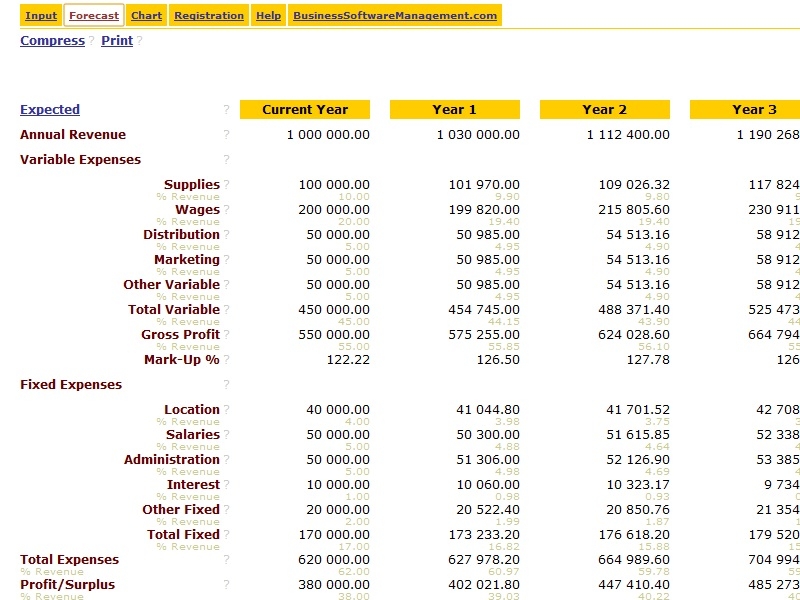Click help question mark for Distribution
Screen dimensions: 800x600
(226, 235)
